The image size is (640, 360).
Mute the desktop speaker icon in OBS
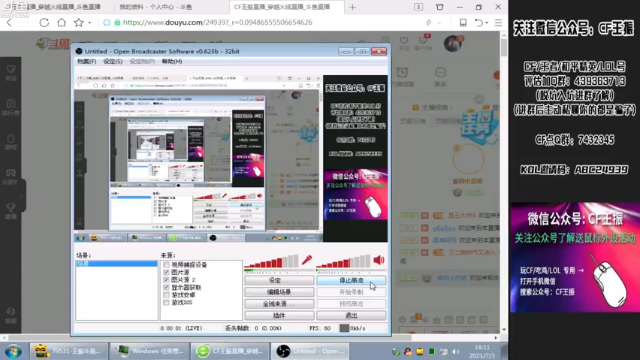click(x=379, y=260)
